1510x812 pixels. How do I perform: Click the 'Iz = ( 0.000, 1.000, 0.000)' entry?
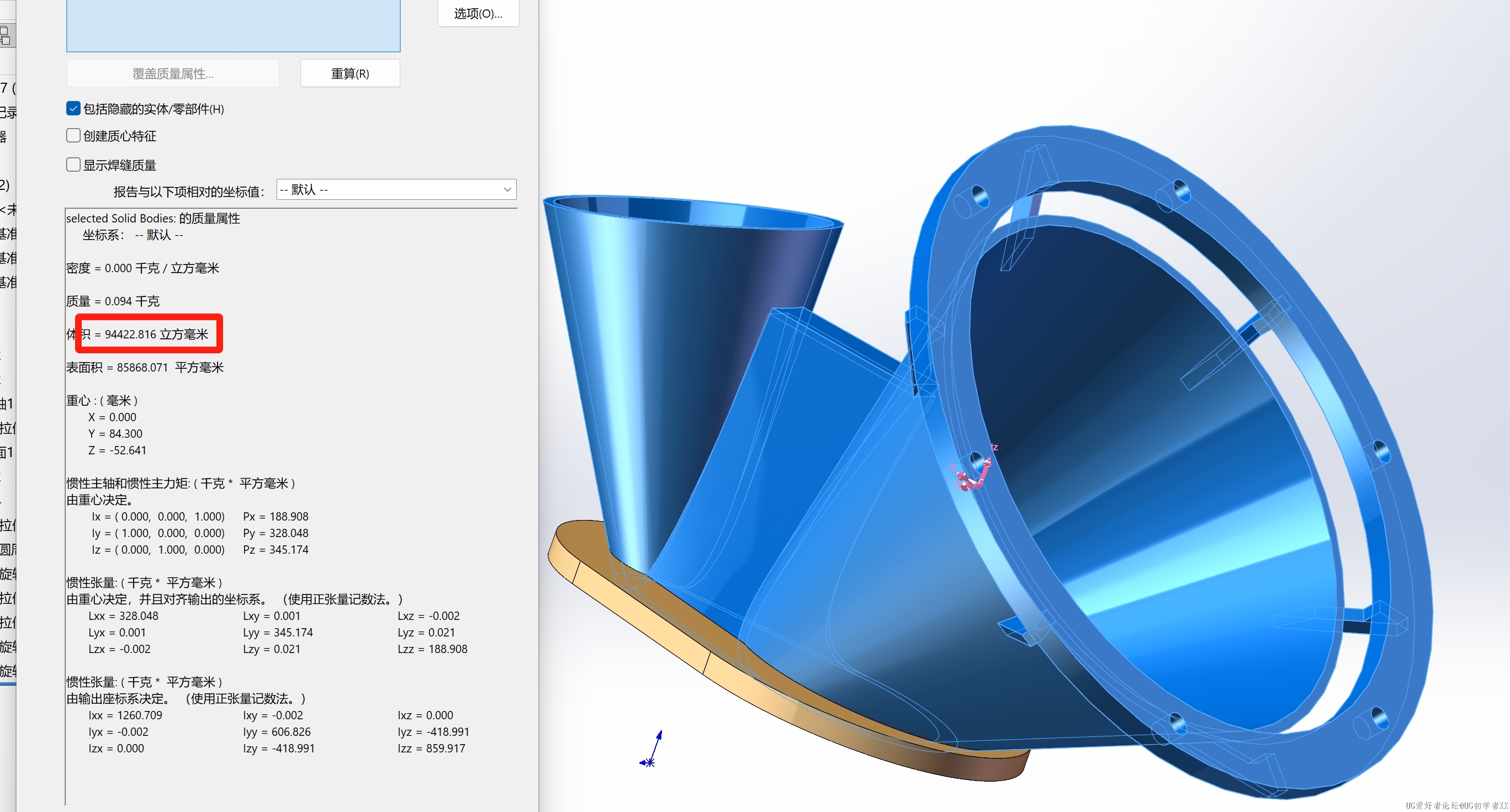point(158,549)
